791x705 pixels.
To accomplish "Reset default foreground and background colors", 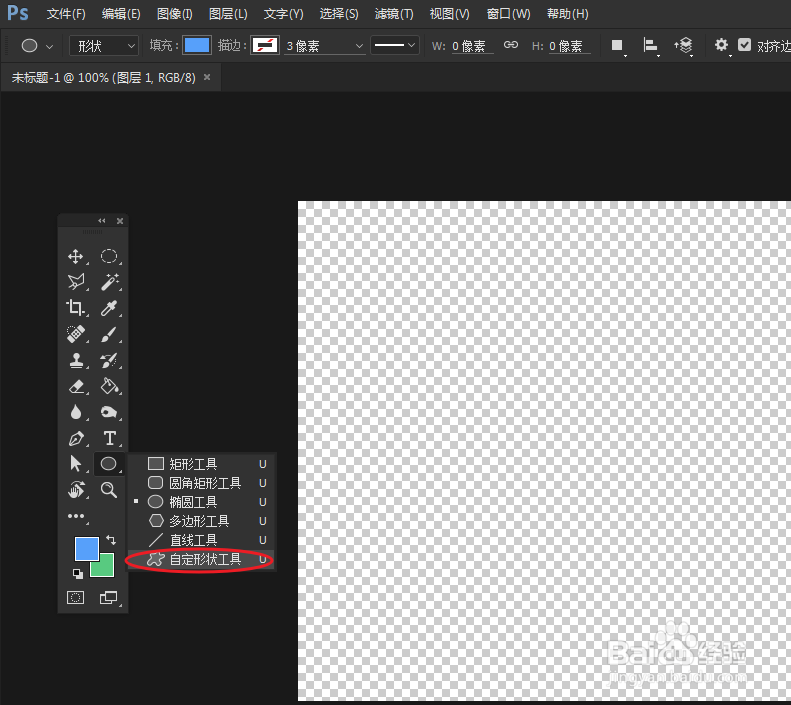I will 78,573.
